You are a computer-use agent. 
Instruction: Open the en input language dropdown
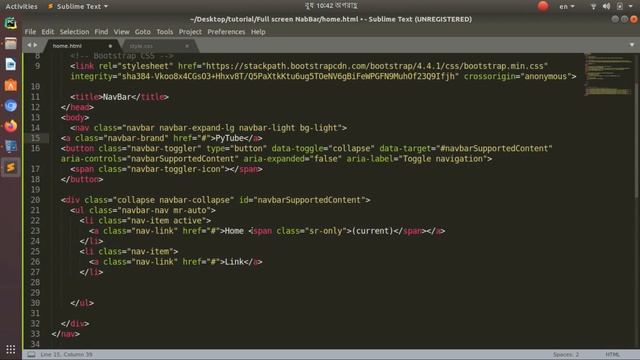[x=567, y=7]
